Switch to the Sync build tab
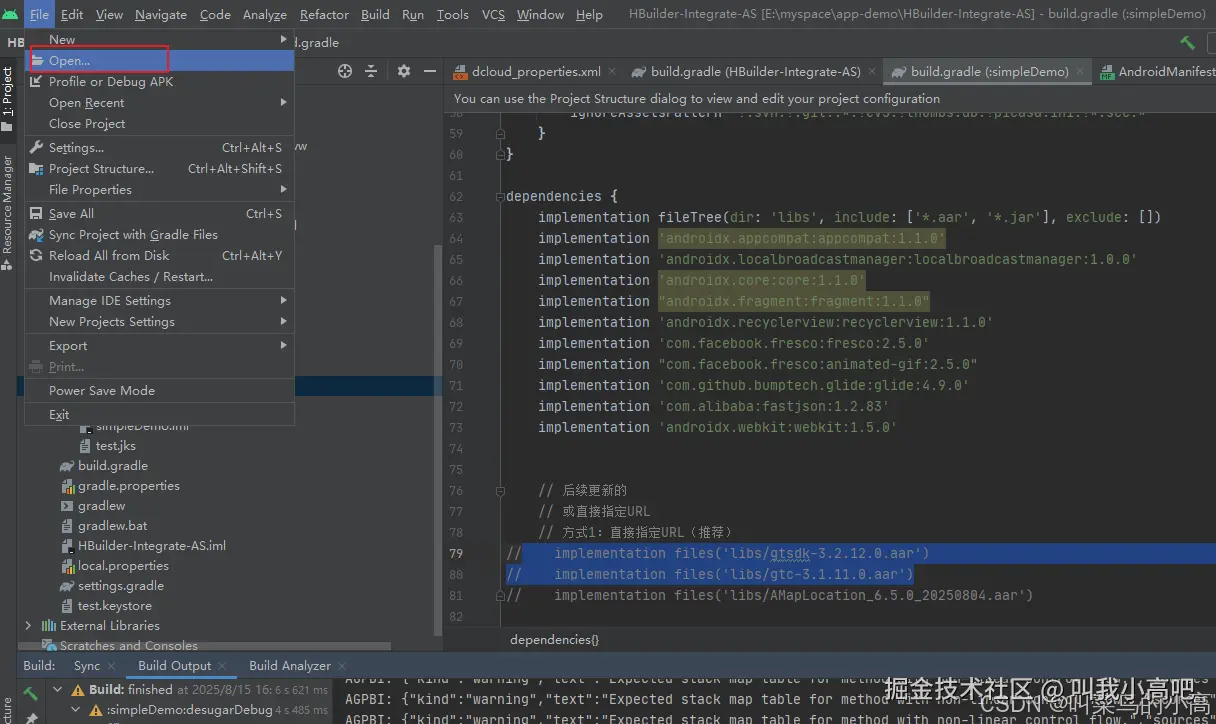Image resolution: width=1216 pixels, height=724 pixels. pos(87,666)
